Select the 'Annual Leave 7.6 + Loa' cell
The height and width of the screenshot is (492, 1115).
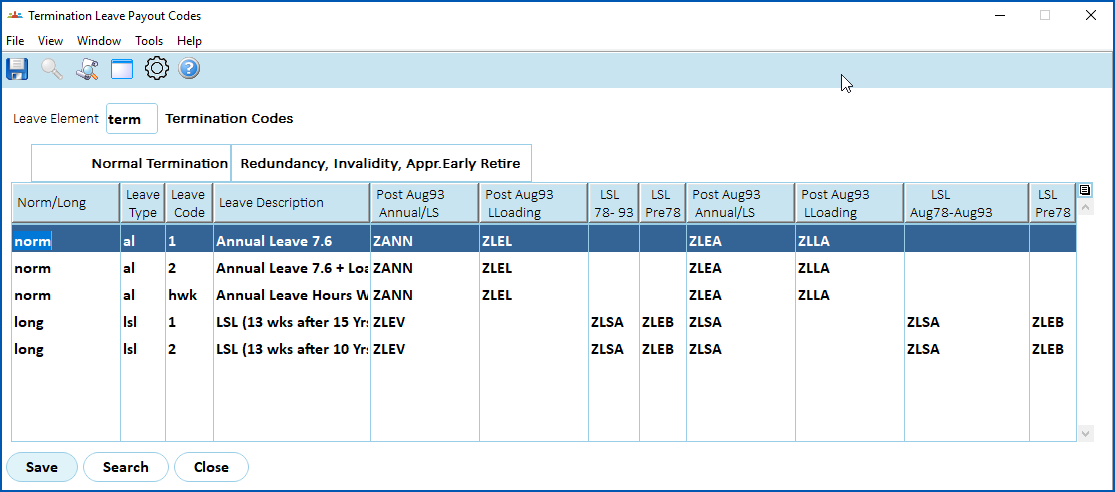[x=292, y=269]
